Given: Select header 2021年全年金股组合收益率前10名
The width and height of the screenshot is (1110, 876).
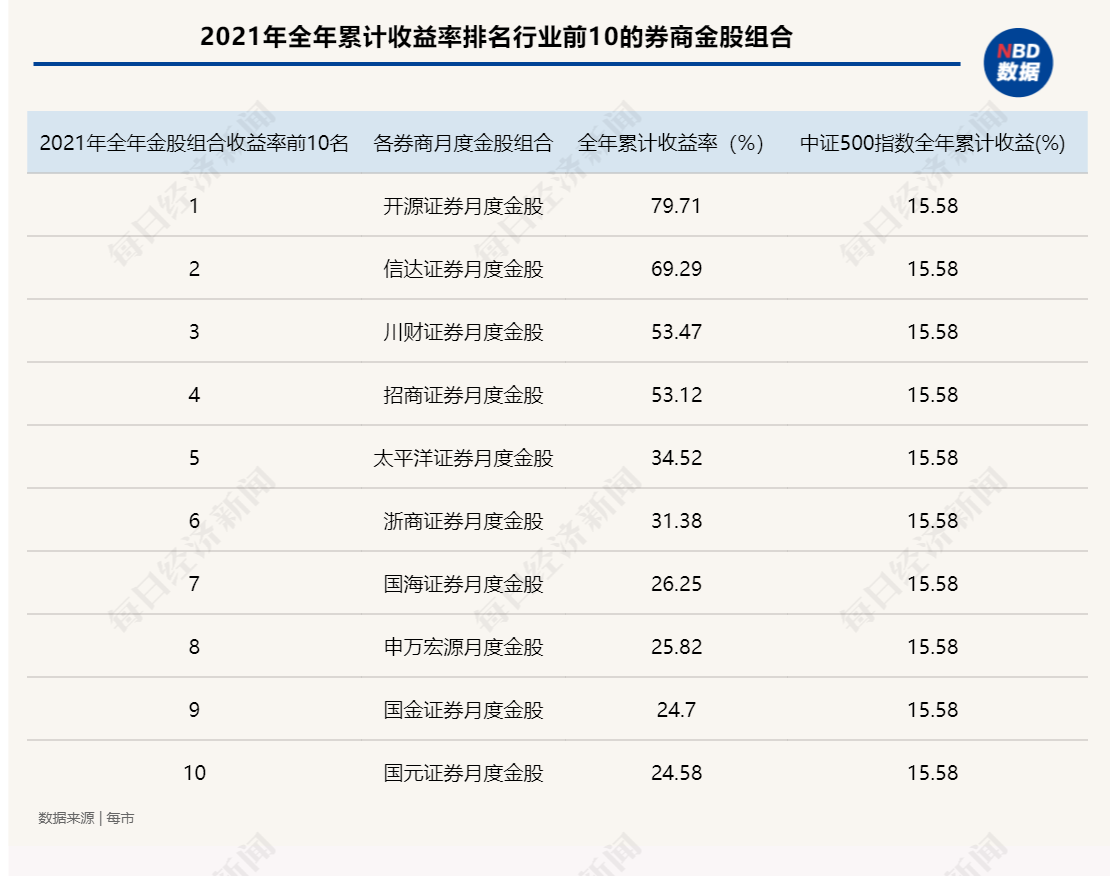Looking at the screenshot, I should click(194, 143).
